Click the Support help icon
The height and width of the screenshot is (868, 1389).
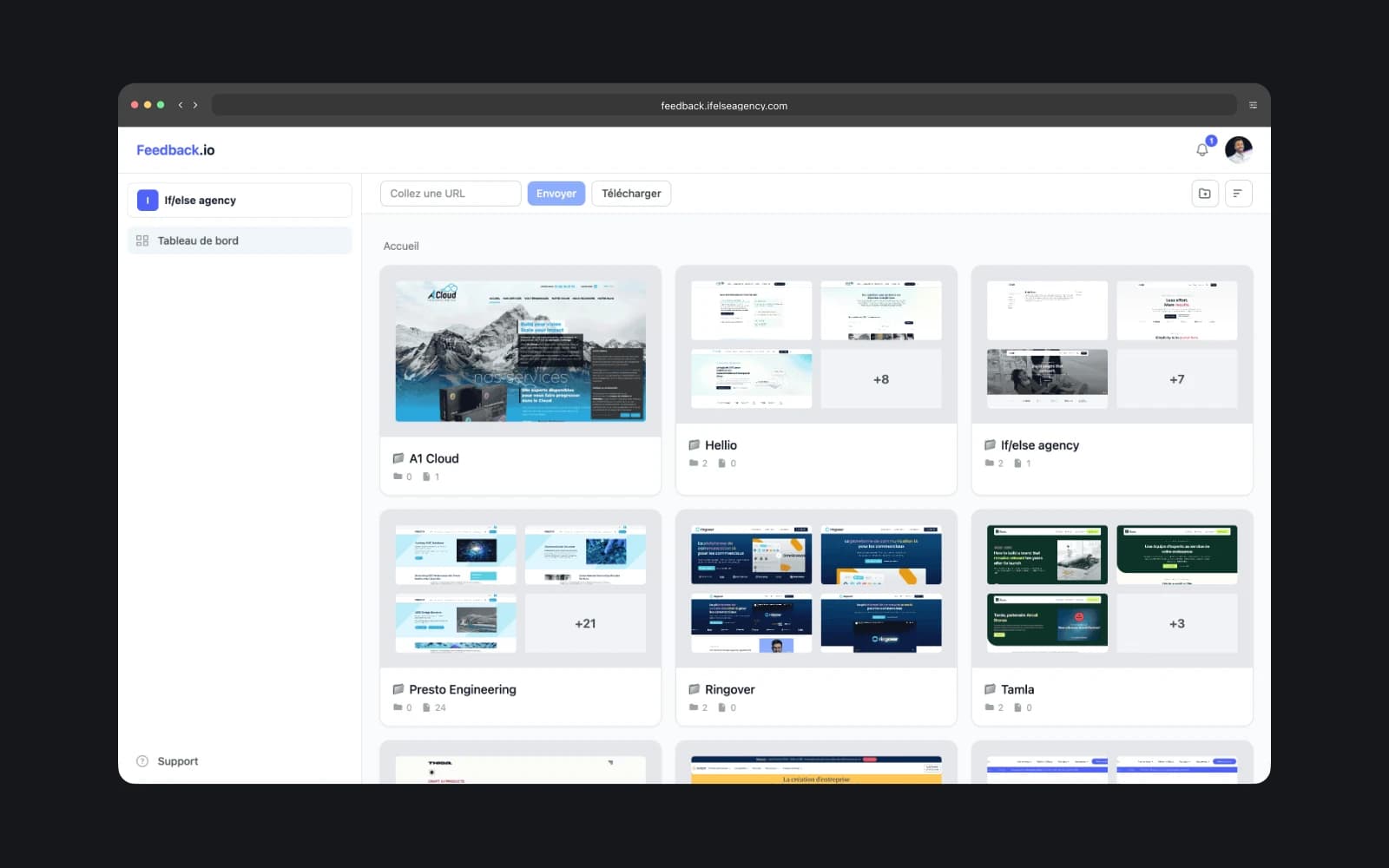pyautogui.click(x=142, y=761)
